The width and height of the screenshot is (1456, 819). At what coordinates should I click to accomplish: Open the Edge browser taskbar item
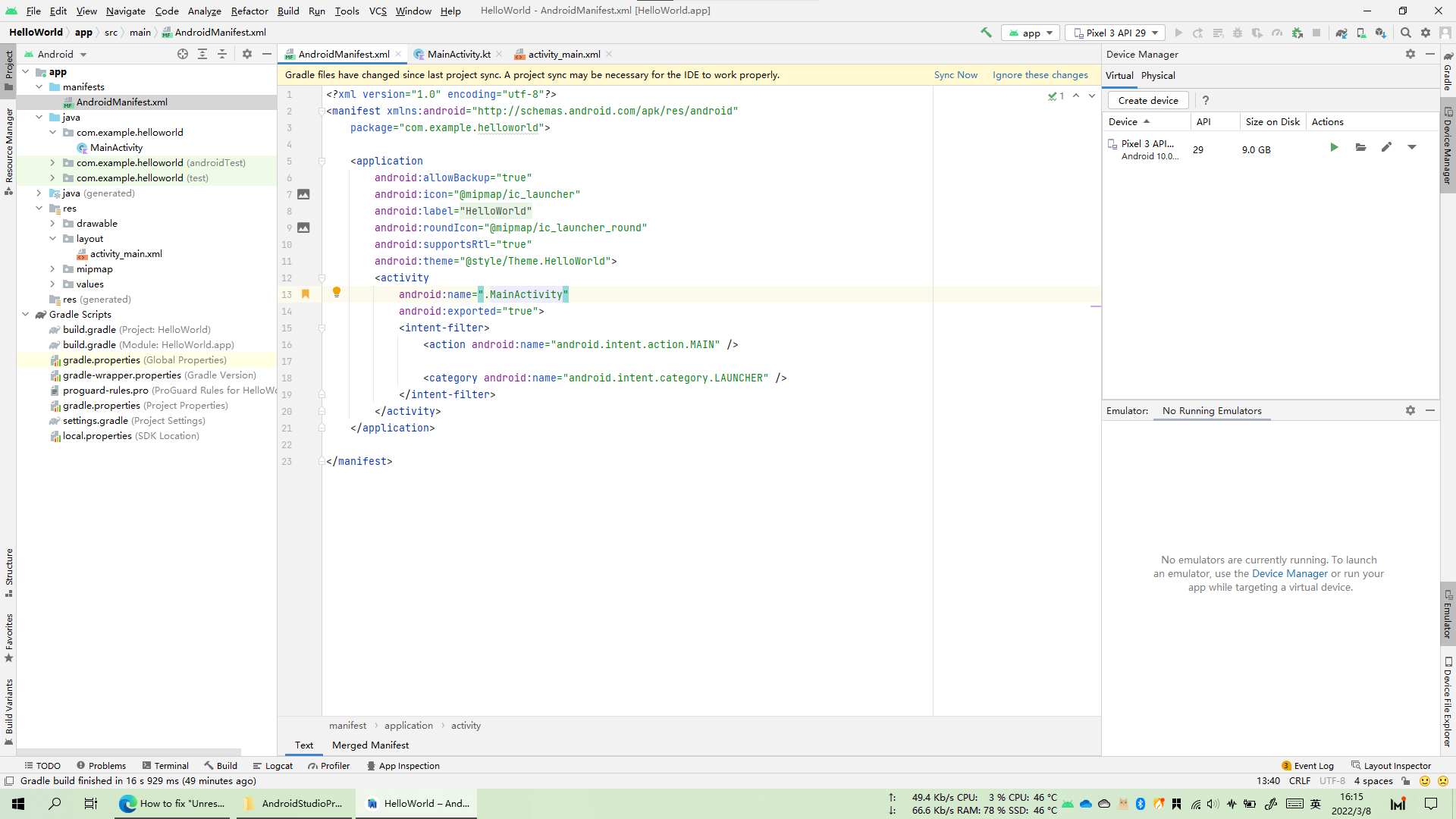click(173, 803)
